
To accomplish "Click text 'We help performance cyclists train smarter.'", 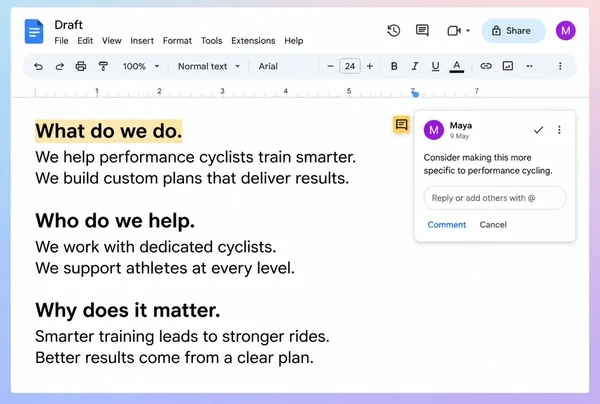I will point(196,157).
